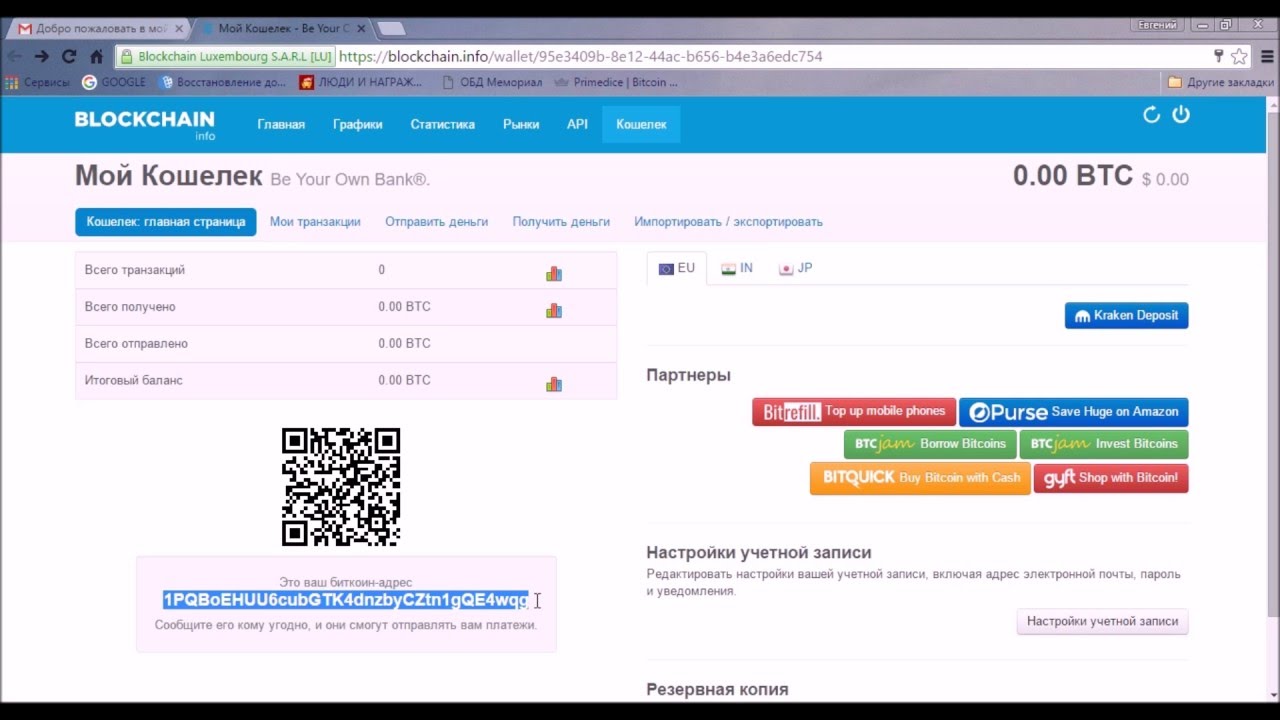Open the browser home page icon
This screenshot has width=1280, height=720.
96,57
